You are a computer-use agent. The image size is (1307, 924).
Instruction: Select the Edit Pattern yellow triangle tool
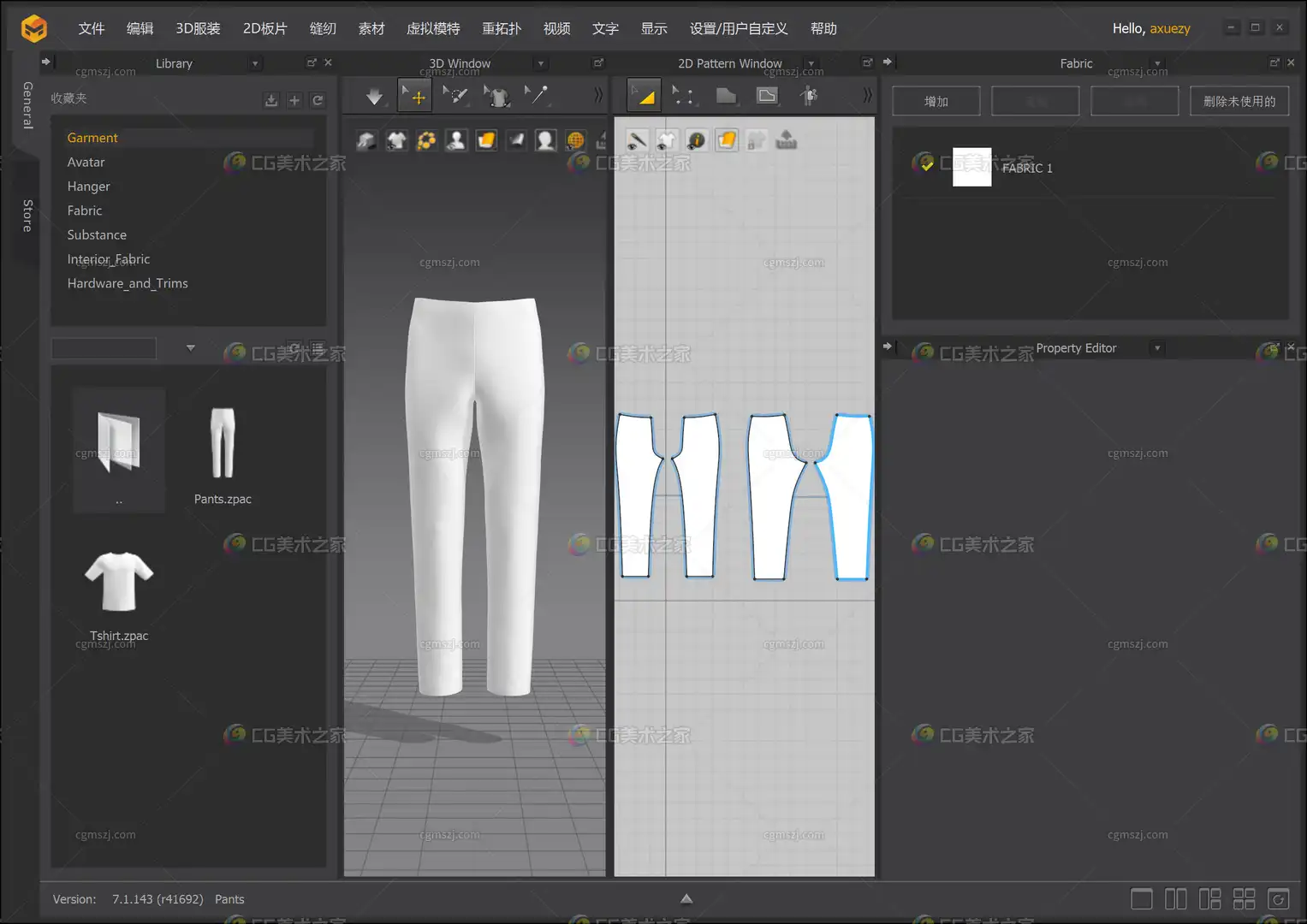click(x=644, y=96)
